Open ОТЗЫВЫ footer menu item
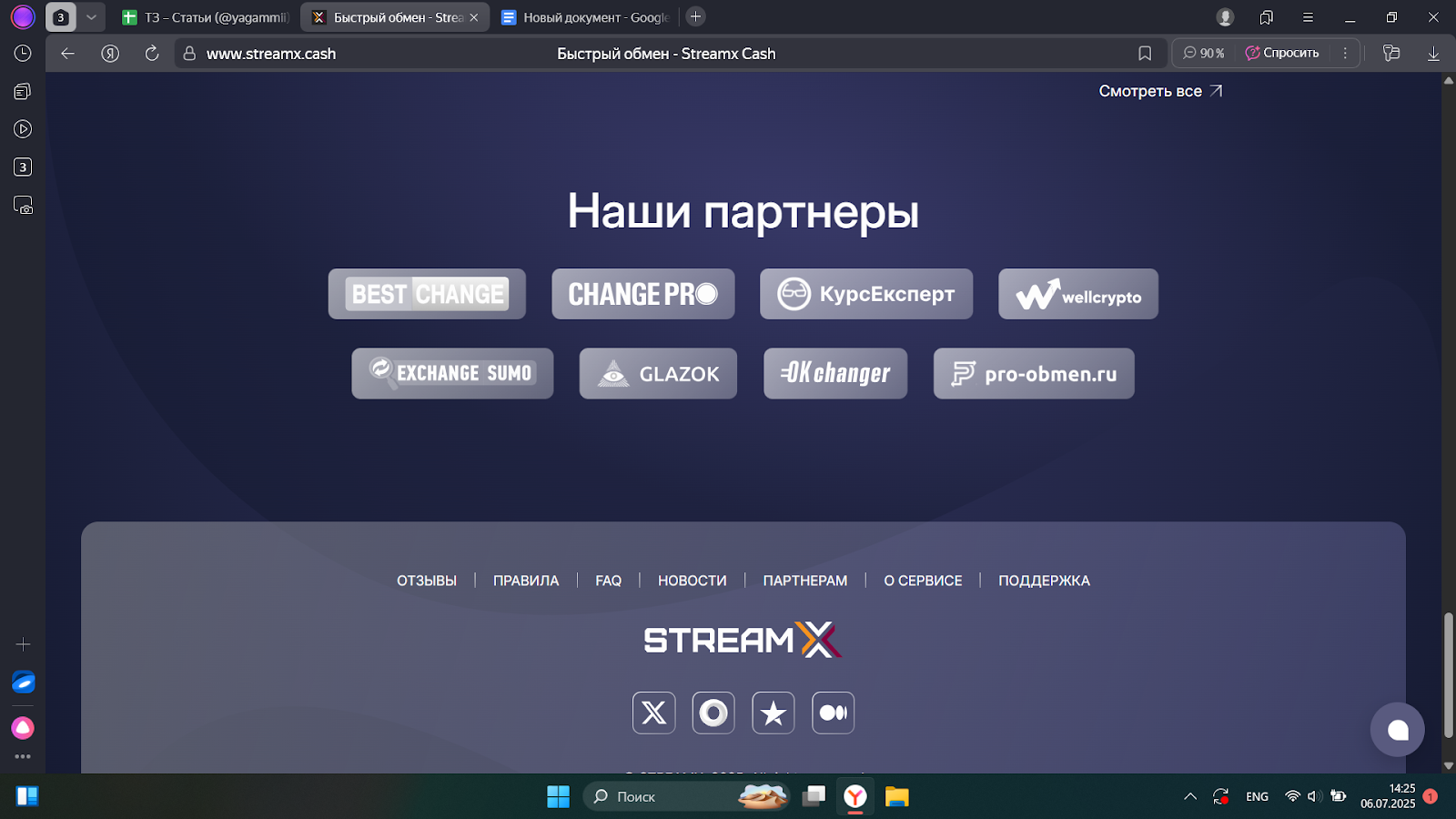1456x819 pixels. (427, 581)
